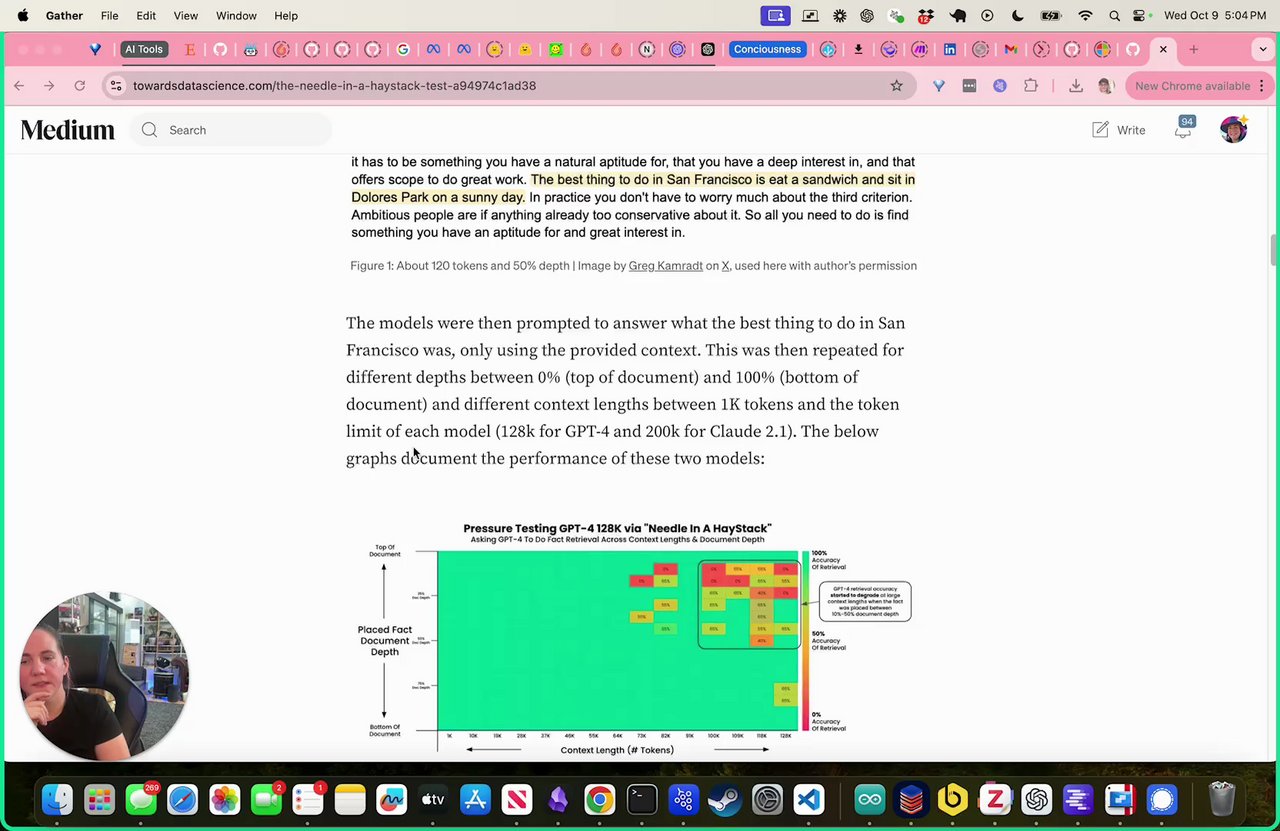Screen dimensions: 1280x831
Task: Click the browser back arrow
Action: (19, 86)
